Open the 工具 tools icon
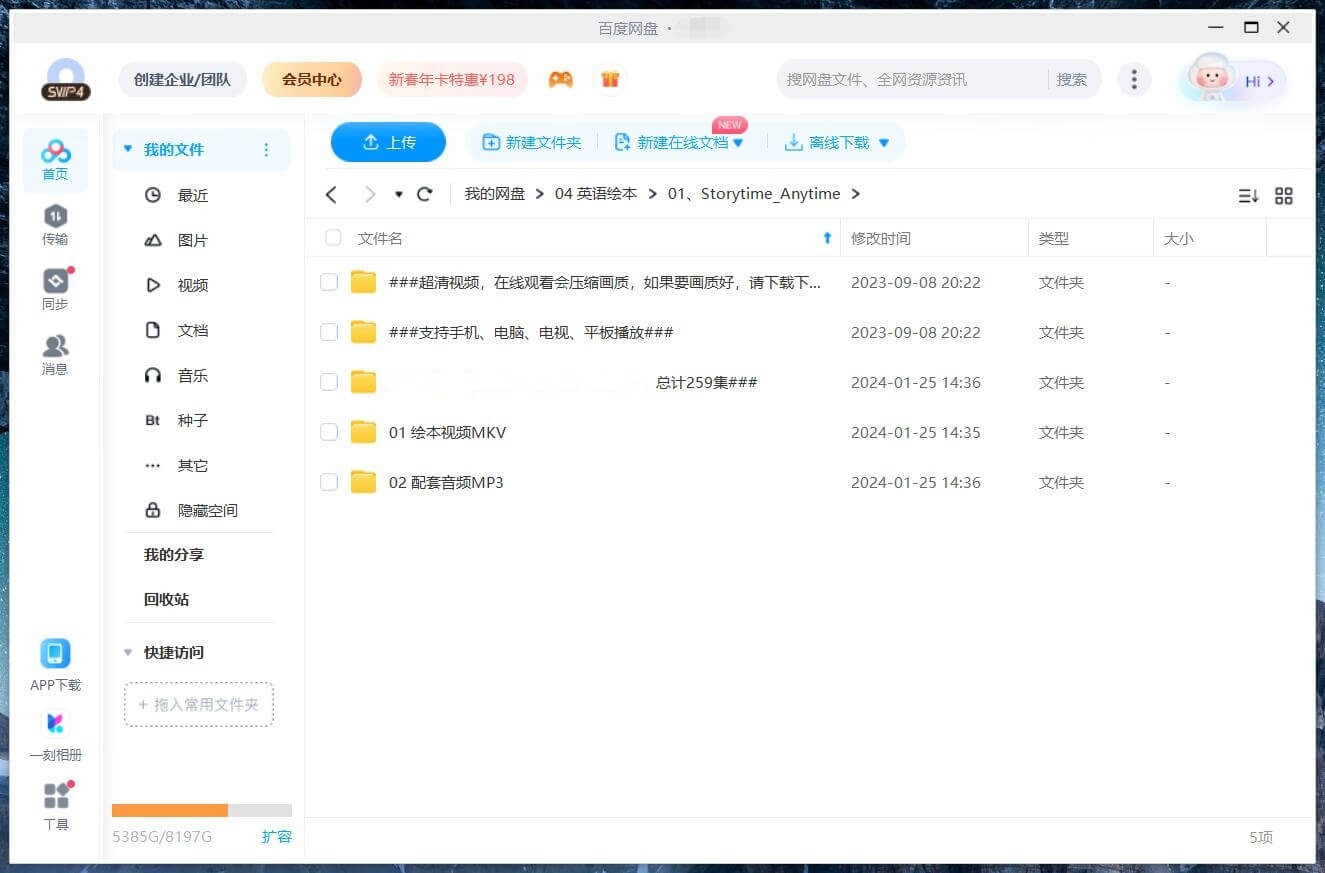The width and height of the screenshot is (1325, 873). [x=56, y=796]
